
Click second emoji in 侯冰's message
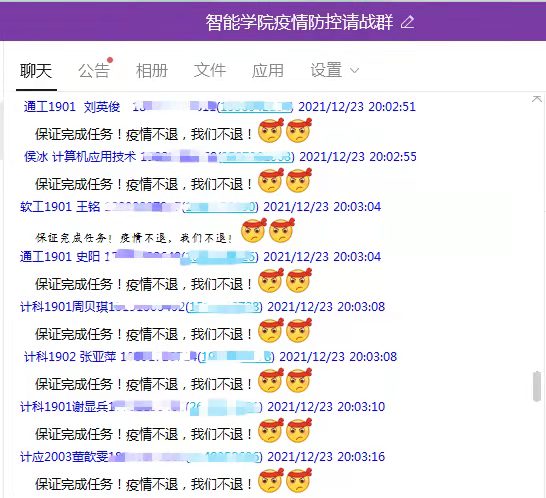tap(299, 180)
